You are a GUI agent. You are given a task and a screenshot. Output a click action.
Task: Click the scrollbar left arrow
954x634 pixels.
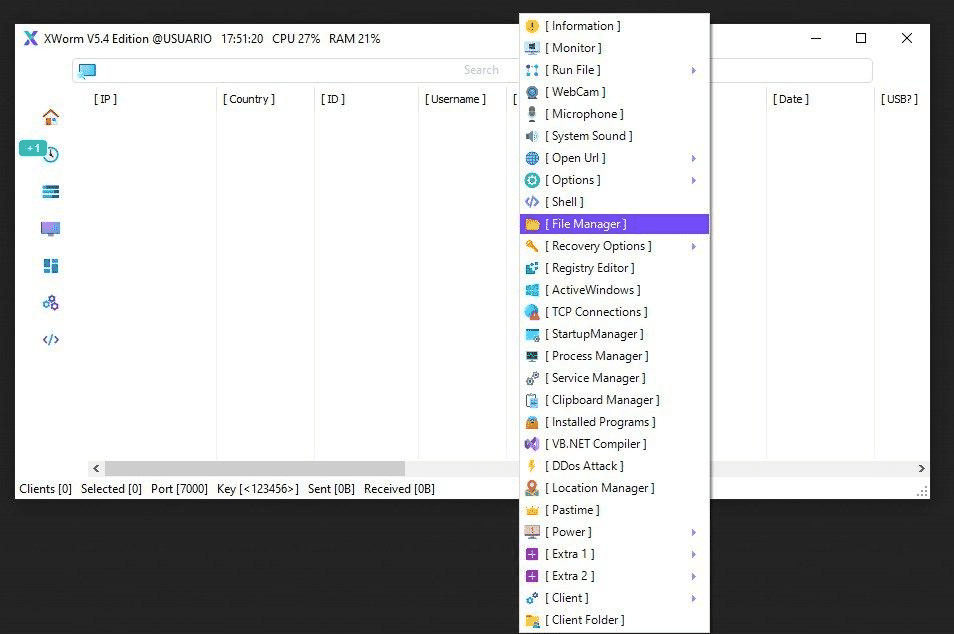96,469
